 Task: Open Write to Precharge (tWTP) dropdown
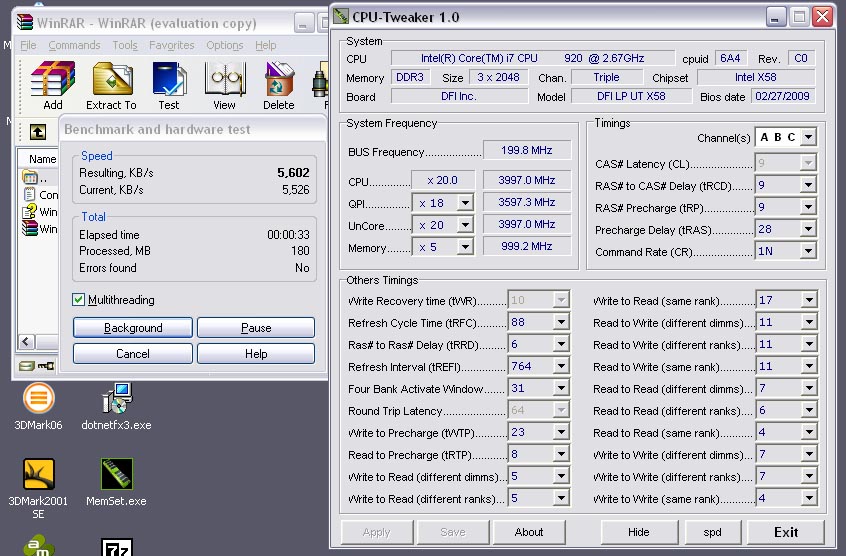click(561, 433)
